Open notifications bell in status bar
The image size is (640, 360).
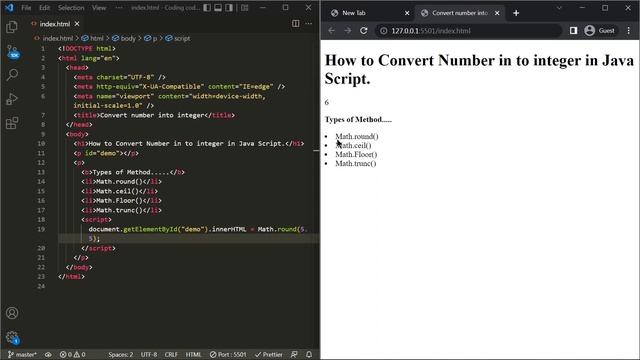pos(309,355)
